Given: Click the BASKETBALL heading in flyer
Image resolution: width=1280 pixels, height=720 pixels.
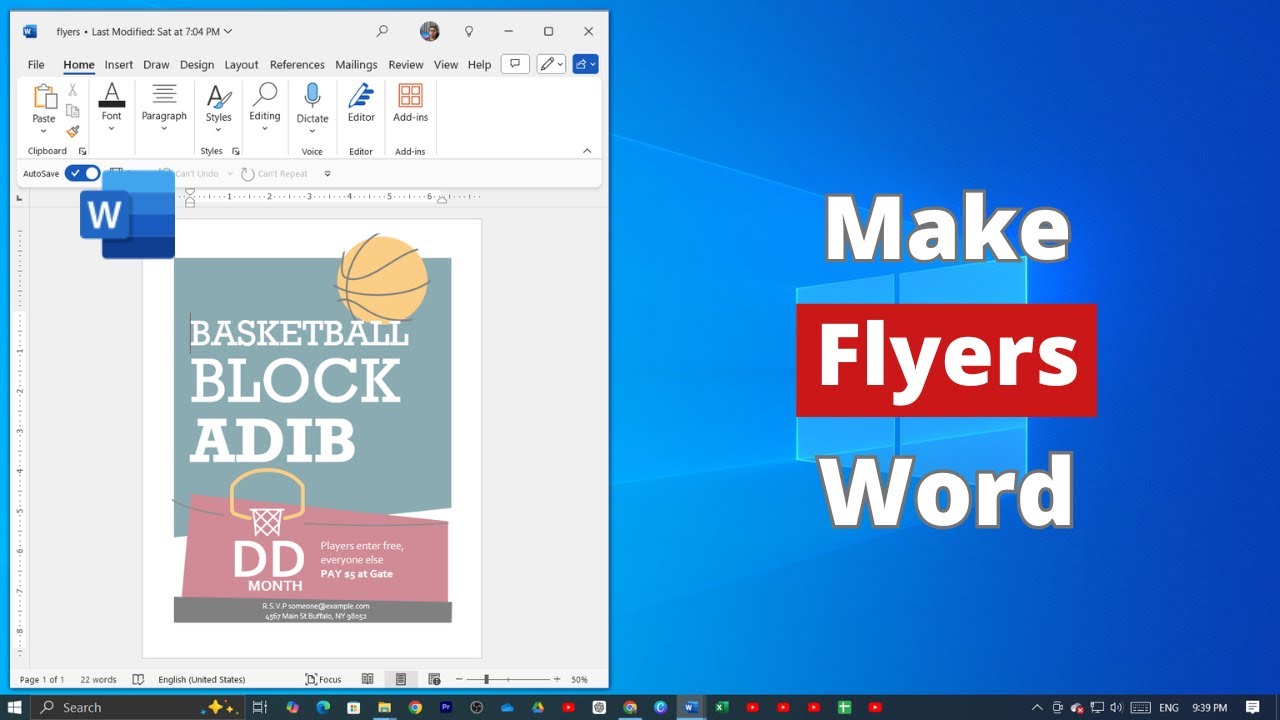Looking at the screenshot, I should pos(299,333).
